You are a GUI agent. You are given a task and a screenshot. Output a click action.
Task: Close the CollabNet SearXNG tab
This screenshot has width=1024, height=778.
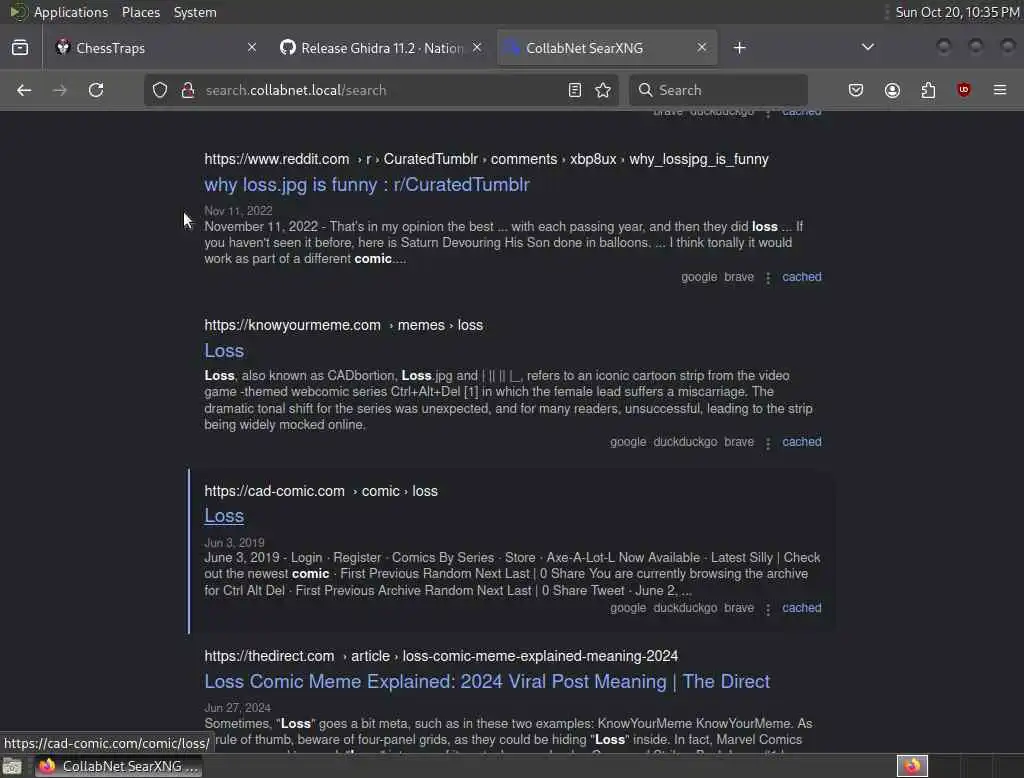point(701,48)
